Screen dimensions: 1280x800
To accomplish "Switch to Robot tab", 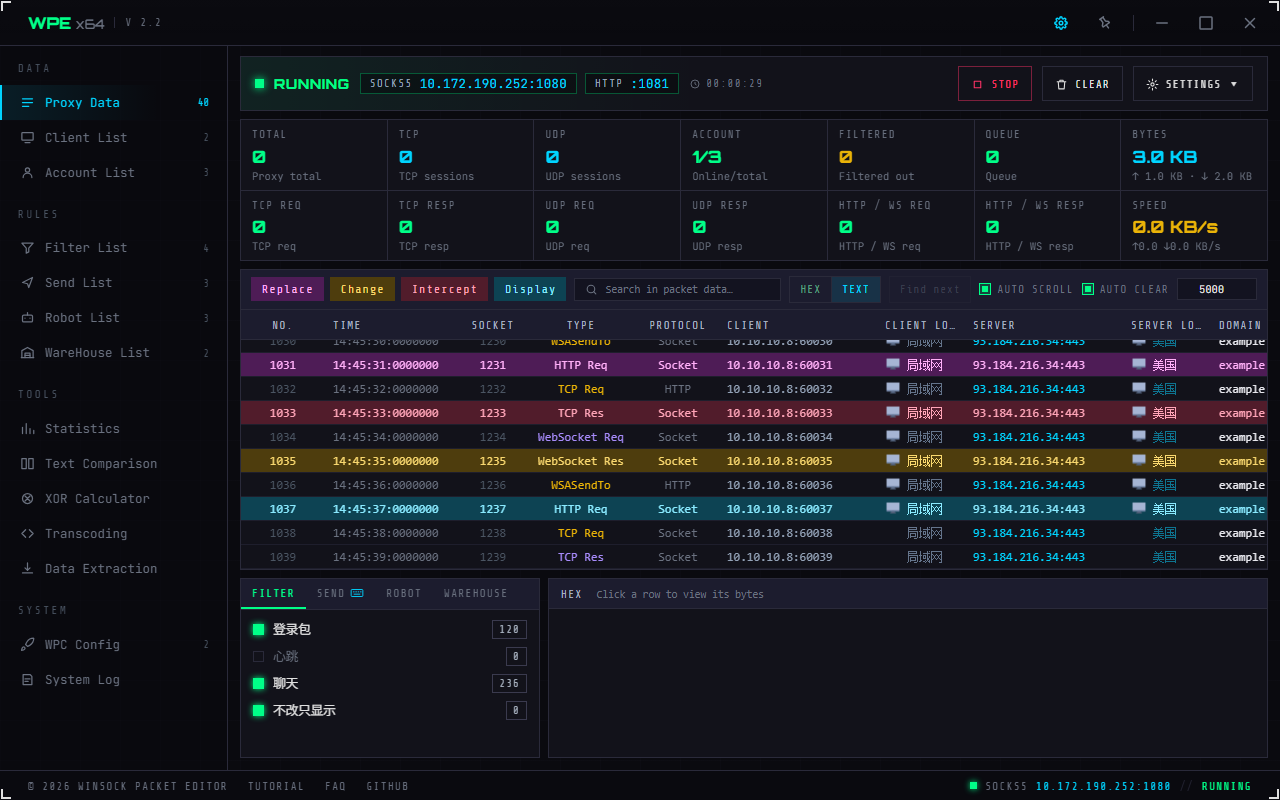I will coord(404,593).
